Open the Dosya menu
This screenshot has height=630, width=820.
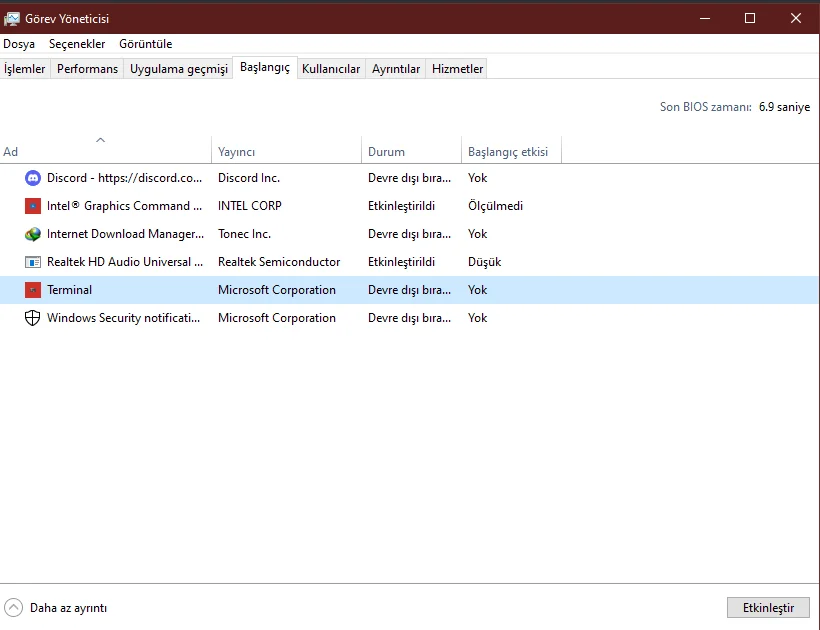pos(19,44)
